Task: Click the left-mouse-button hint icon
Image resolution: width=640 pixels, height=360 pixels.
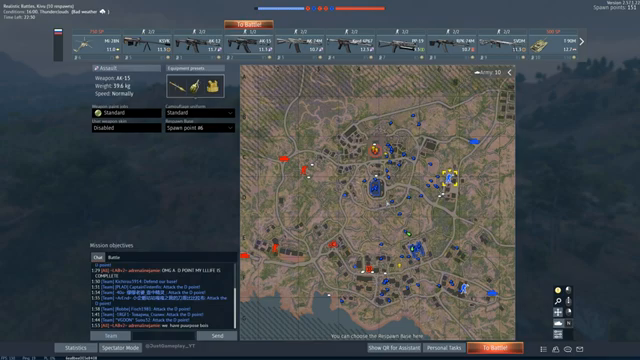Action: (x=569, y=290)
